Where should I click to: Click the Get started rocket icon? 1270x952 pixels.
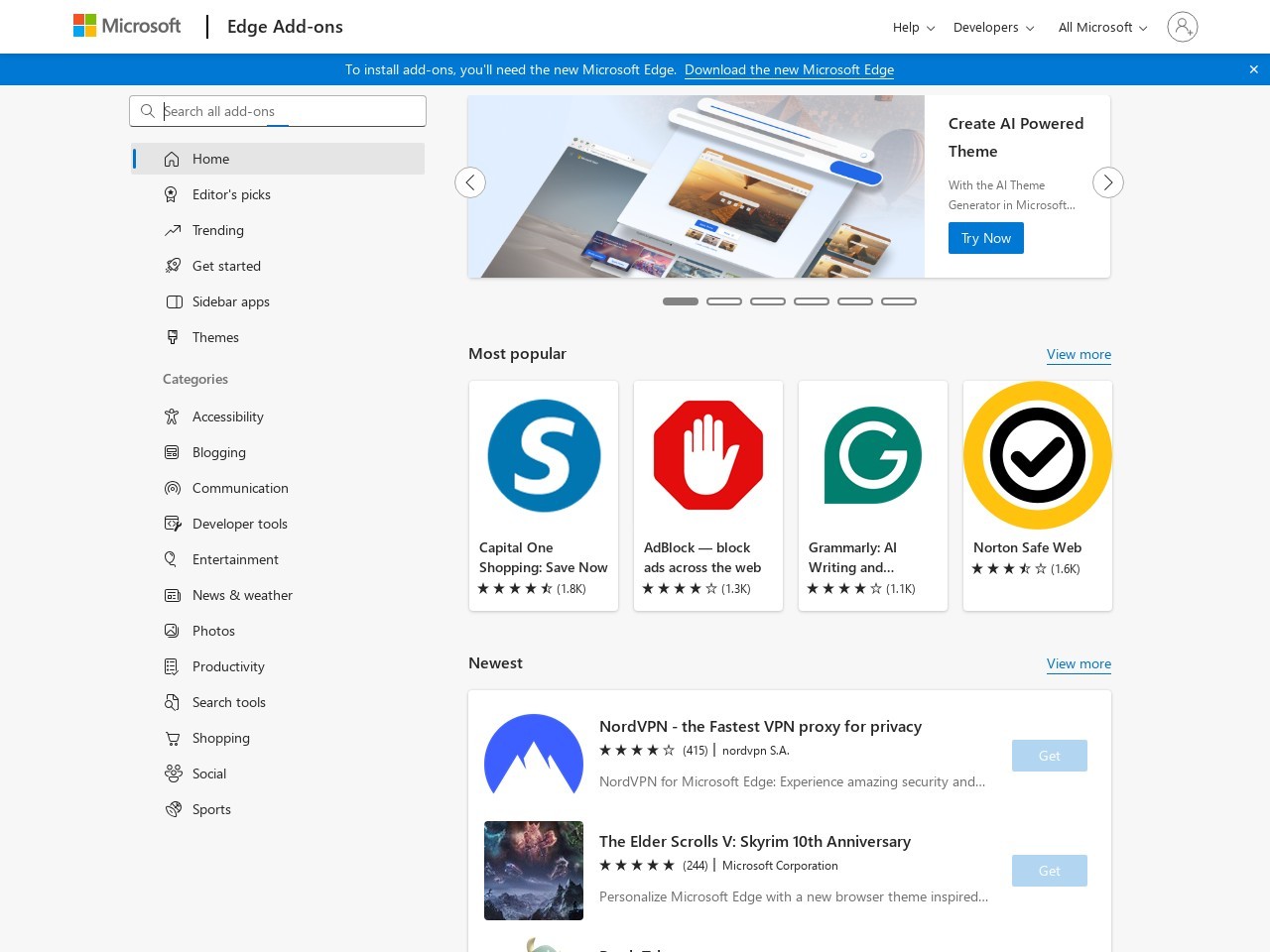click(173, 266)
